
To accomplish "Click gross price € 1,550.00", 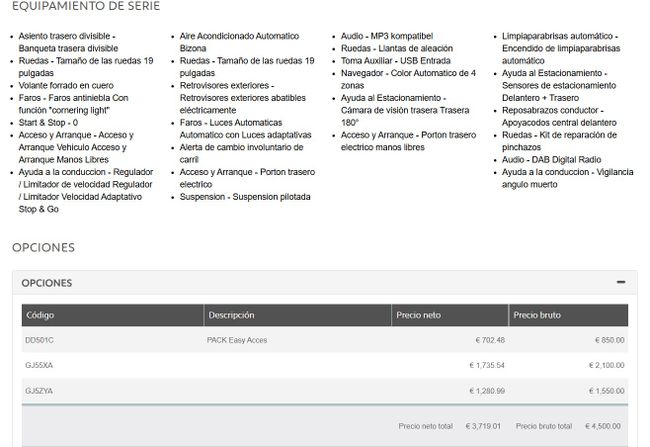I will pyautogui.click(x=606, y=391).
